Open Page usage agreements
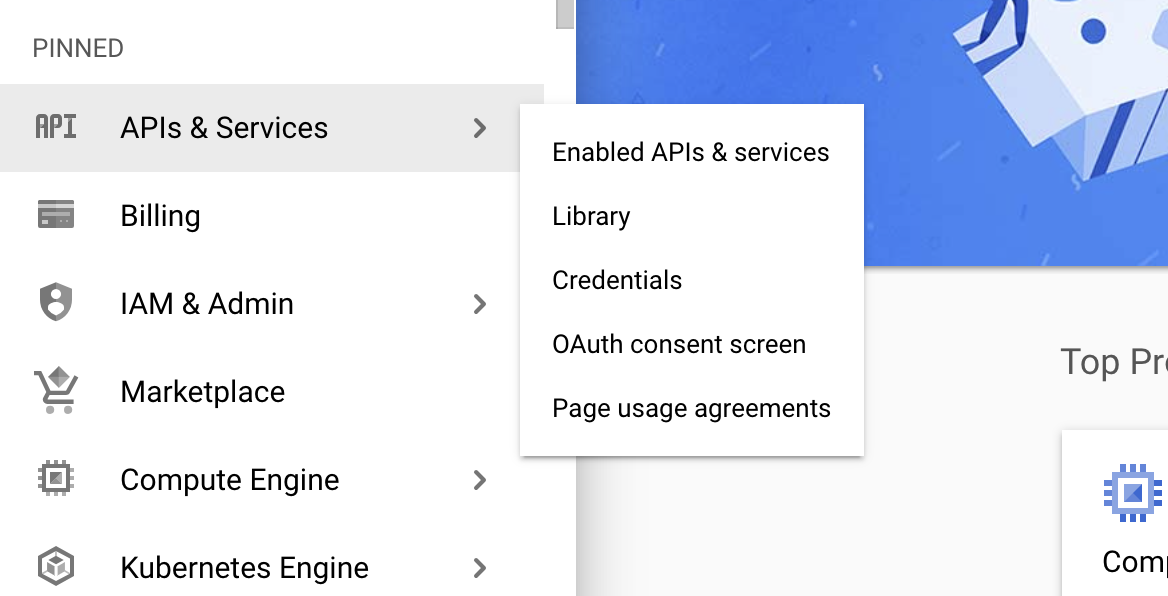 click(691, 408)
